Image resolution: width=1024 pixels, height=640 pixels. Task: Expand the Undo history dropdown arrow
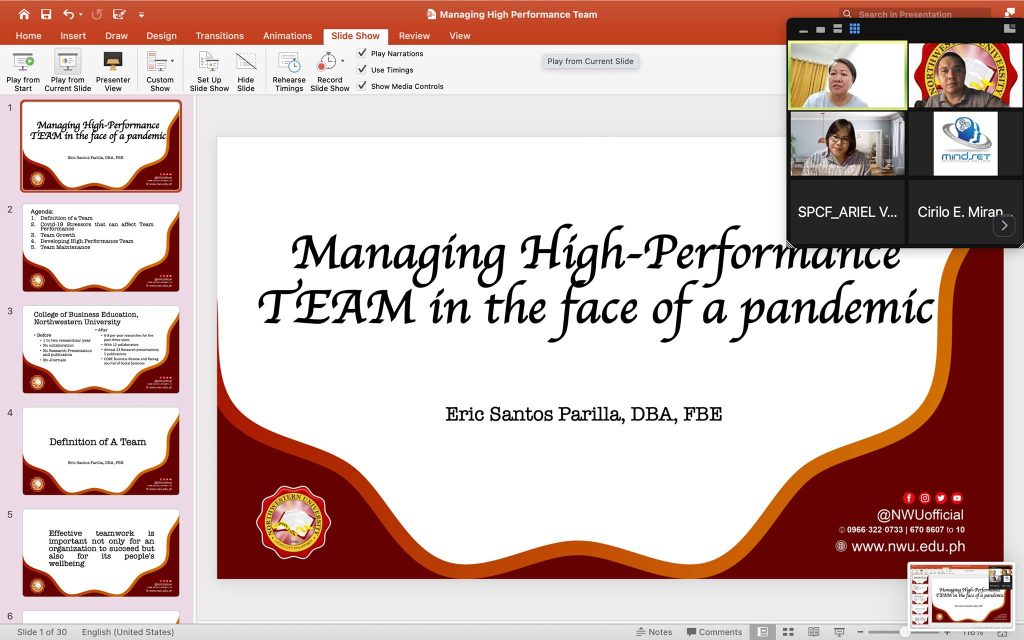point(81,15)
